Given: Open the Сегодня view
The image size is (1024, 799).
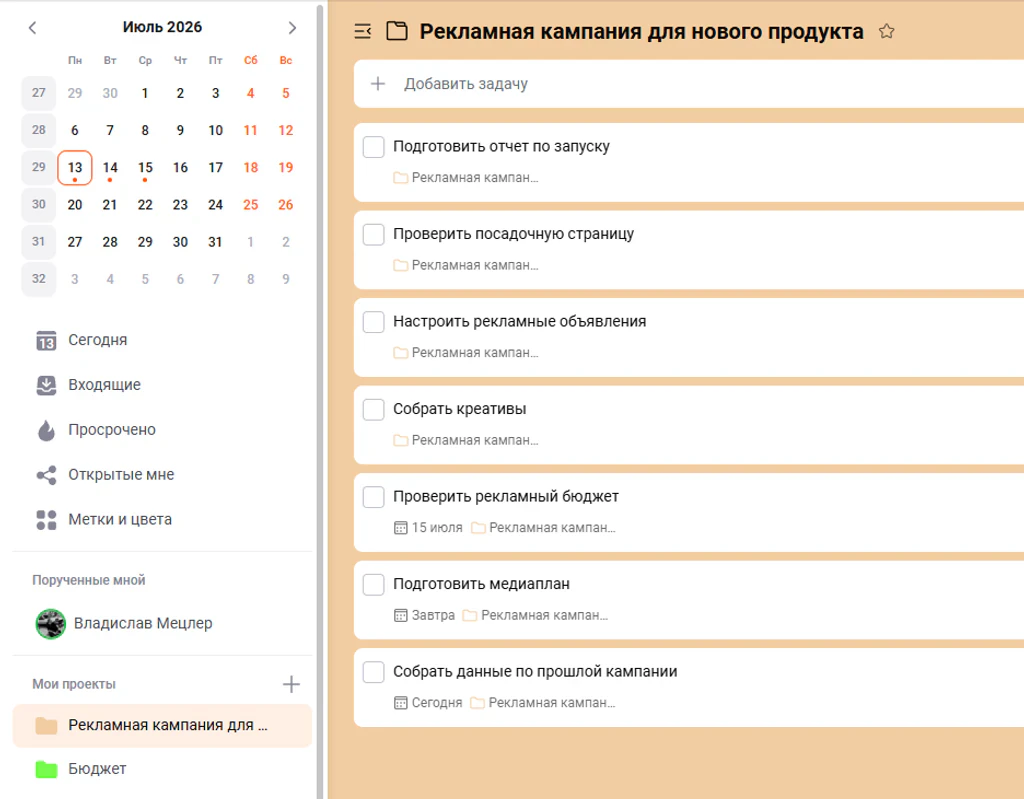Looking at the screenshot, I should point(163,340).
